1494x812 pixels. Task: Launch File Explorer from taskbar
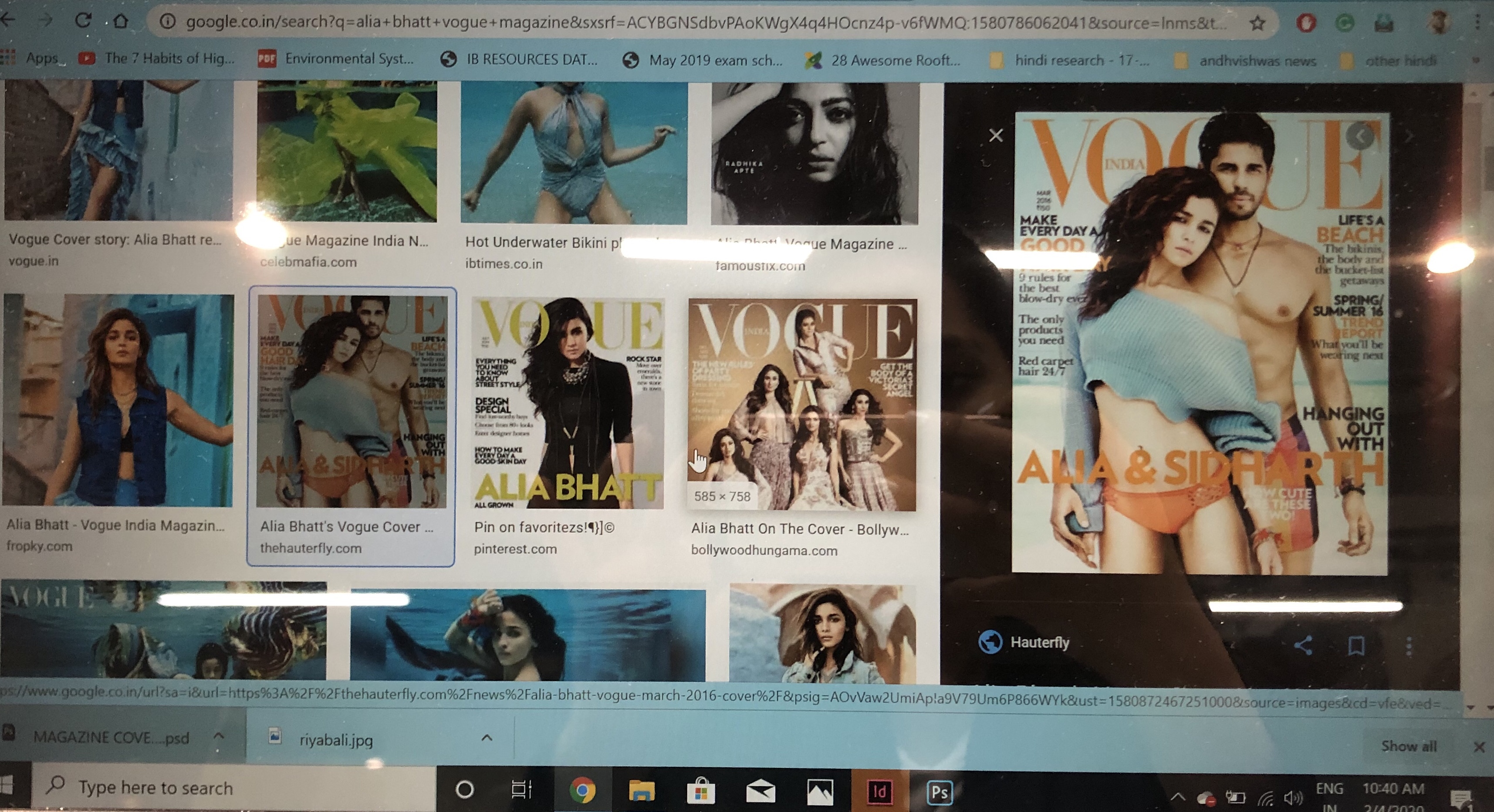pyautogui.click(x=642, y=791)
